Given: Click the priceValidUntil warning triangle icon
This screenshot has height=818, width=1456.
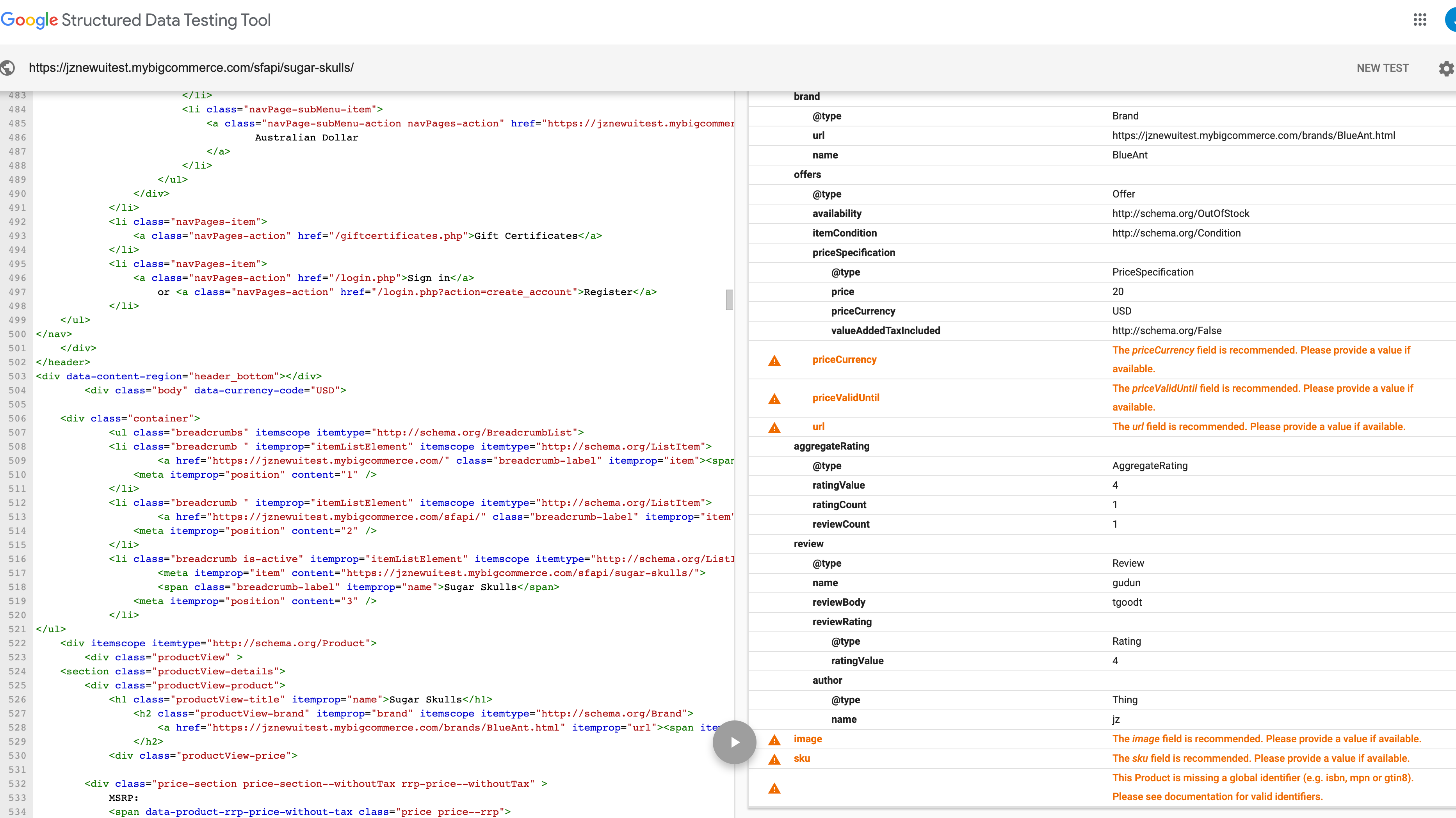Looking at the screenshot, I should (774, 399).
